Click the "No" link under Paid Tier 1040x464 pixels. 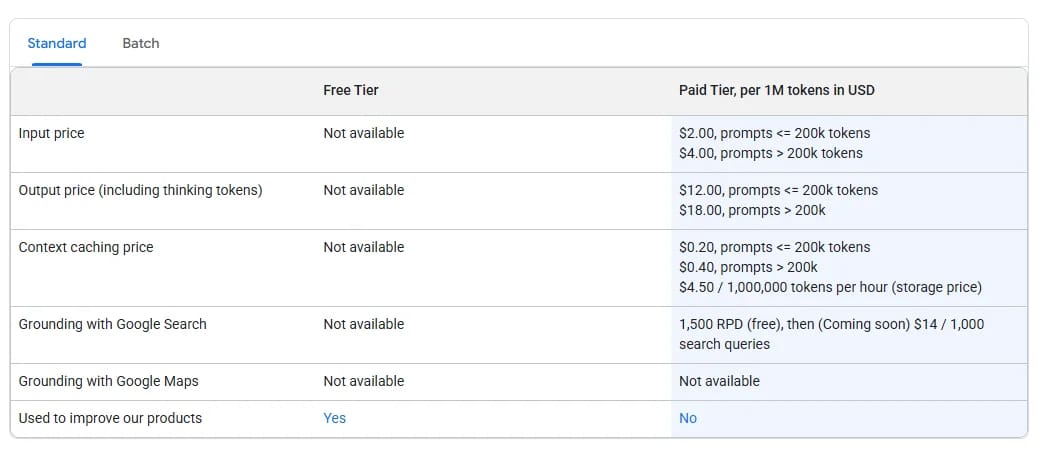click(688, 418)
